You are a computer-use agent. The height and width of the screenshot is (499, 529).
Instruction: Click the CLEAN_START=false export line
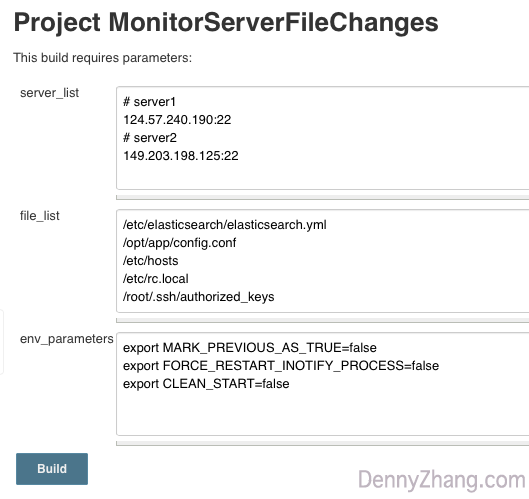pos(206,384)
